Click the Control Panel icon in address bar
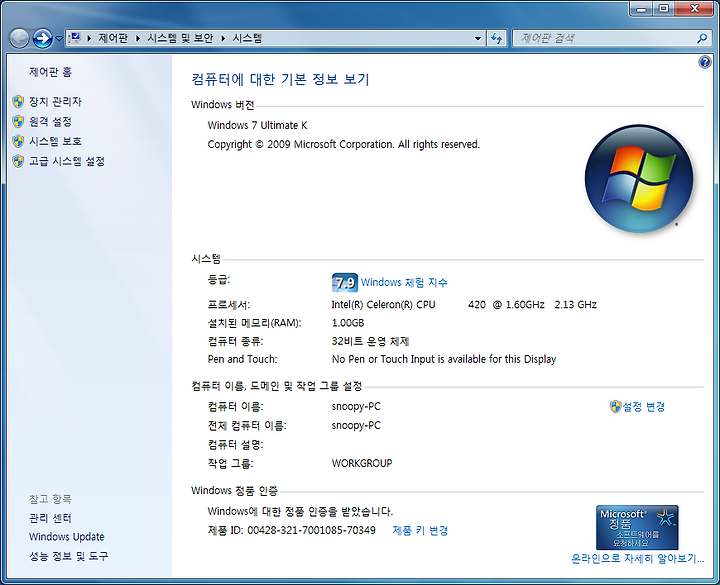The width and height of the screenshot is (720, 585). [x=75, y=38]
